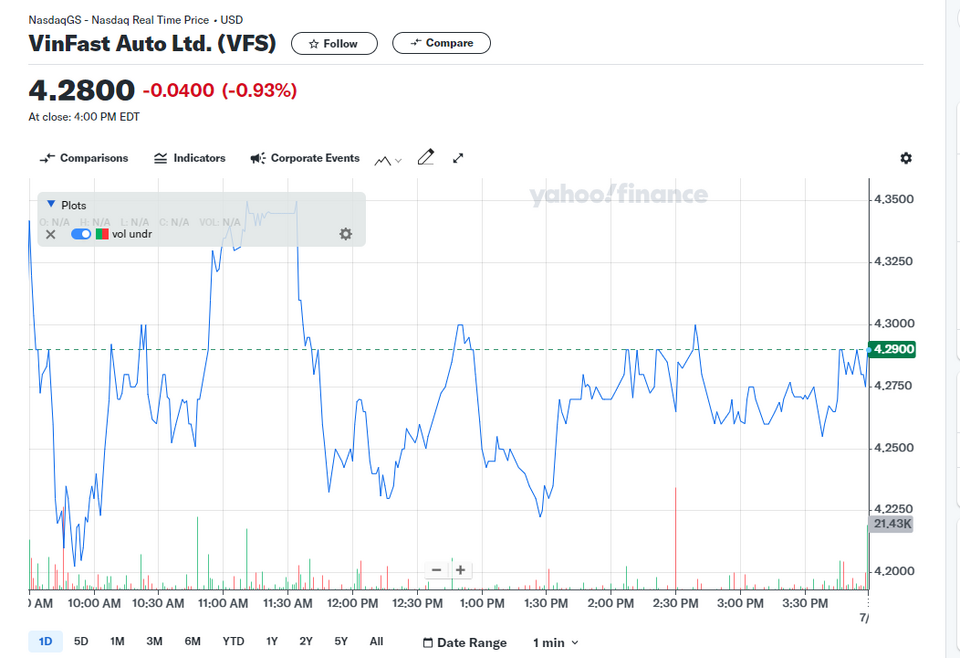Zoom out chart with minus button
This screenshot has width=960, height=658.
(437, 570)
